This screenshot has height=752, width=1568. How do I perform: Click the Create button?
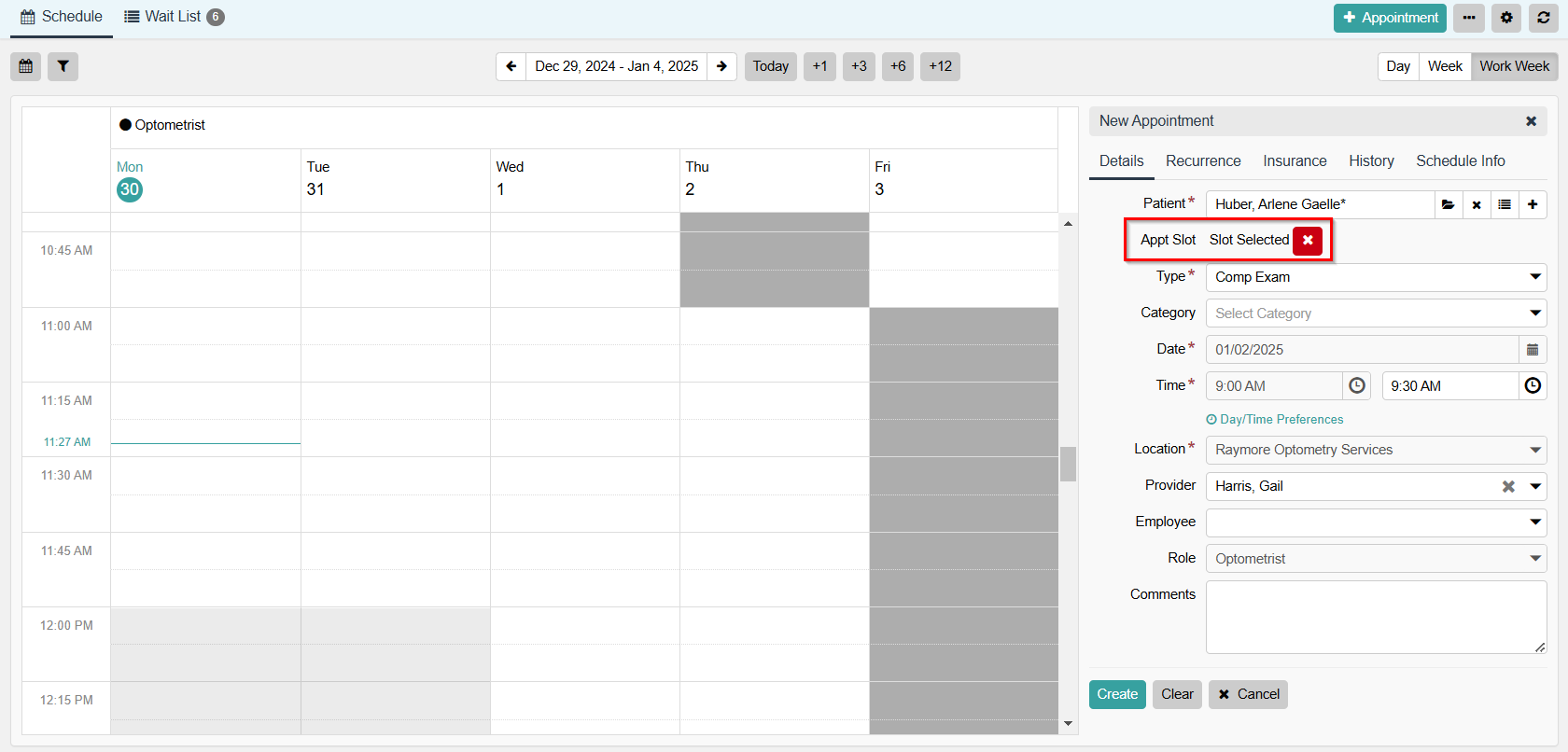coord(1117,694)
